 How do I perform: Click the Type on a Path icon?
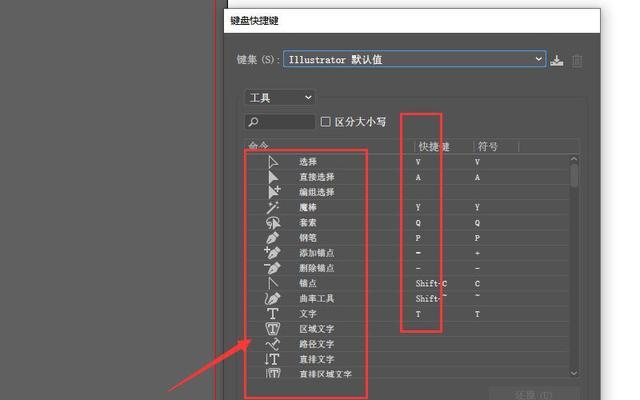click(x=273, y=344)
